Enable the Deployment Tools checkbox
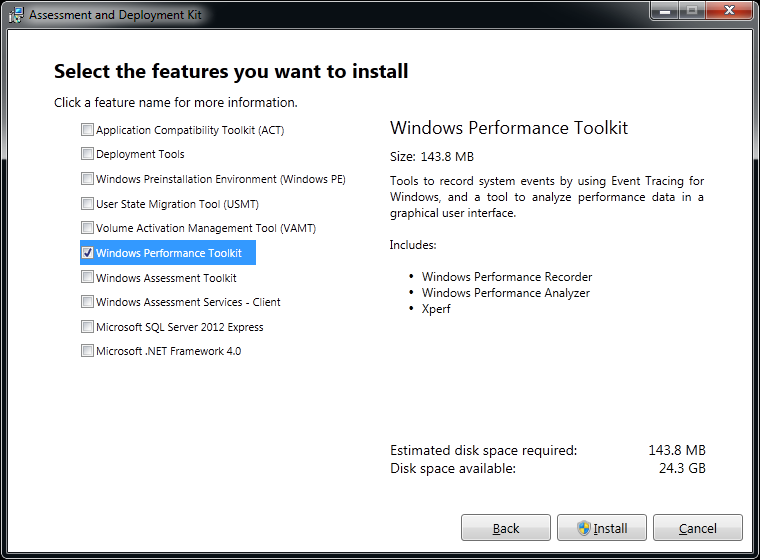The image size is (760, 560). click(x=87, y=154)
